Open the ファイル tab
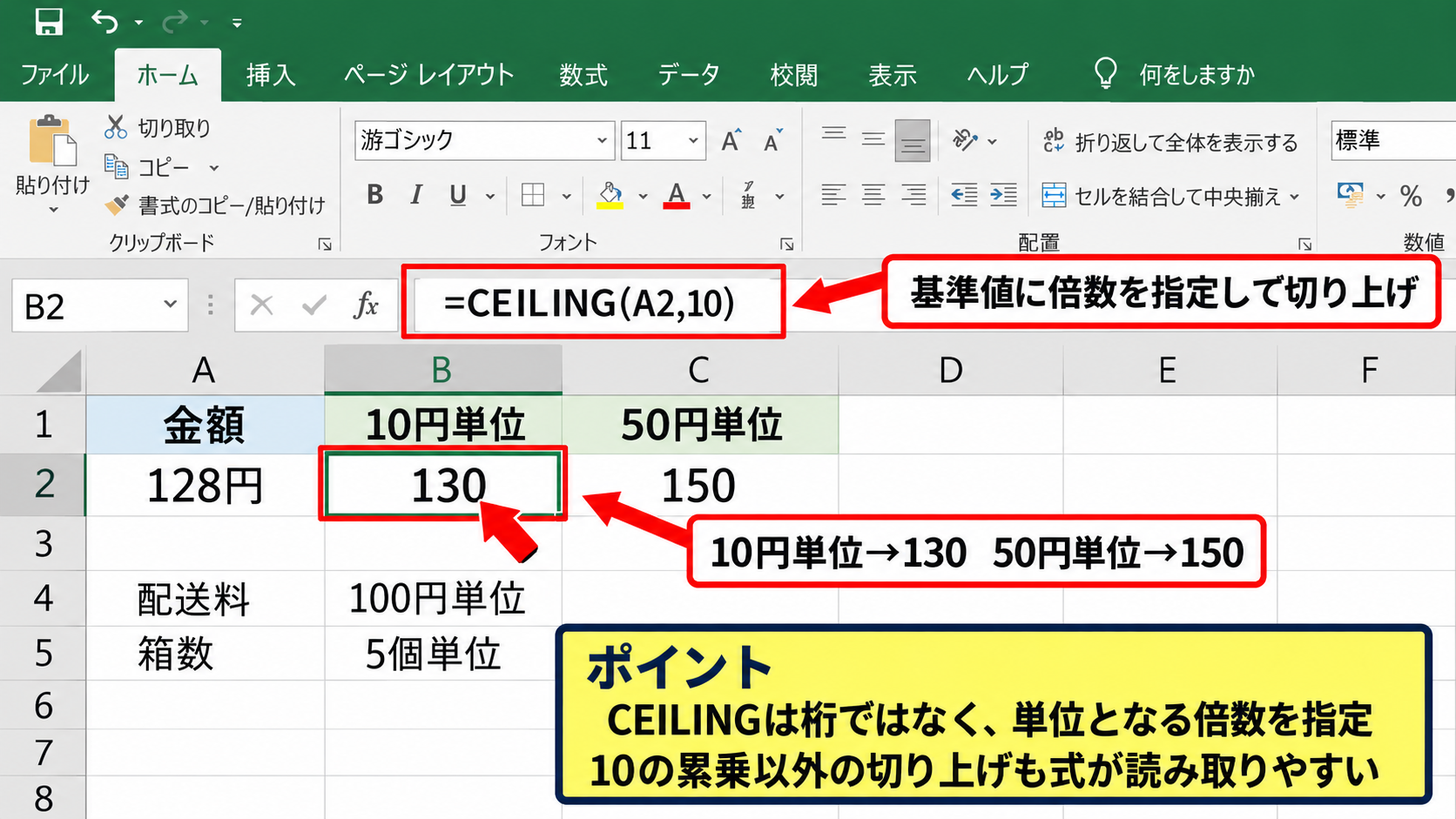1456x819 pixels. tap(54, 75)
